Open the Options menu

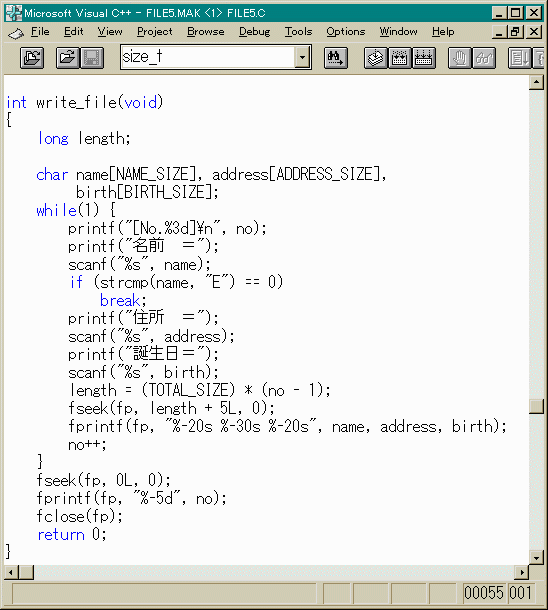pos(345,32)
